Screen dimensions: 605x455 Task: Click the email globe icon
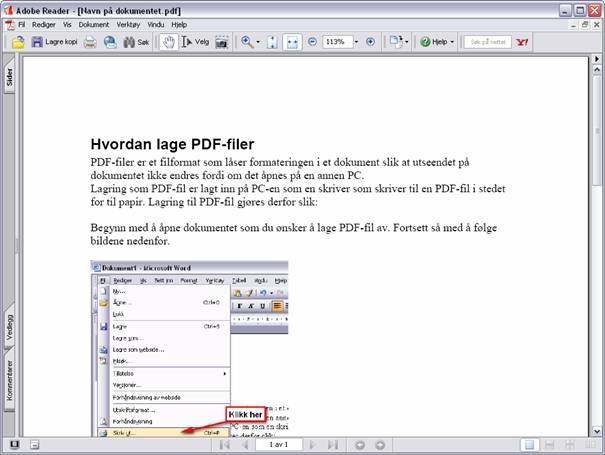(110, 42)
